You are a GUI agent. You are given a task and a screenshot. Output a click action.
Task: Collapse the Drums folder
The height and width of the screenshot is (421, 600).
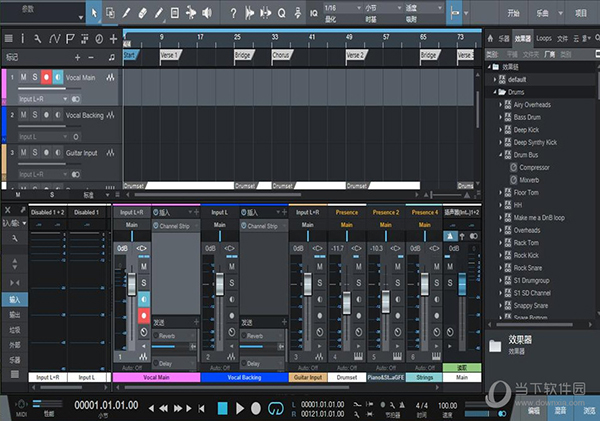(x=494, y=92)
